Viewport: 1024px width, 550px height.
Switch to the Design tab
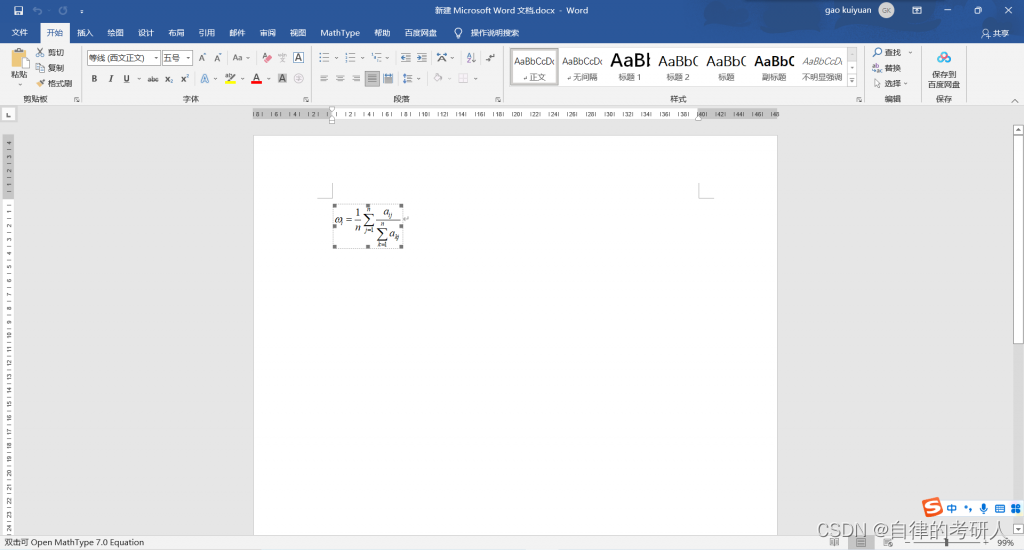[x=146, y=33]
